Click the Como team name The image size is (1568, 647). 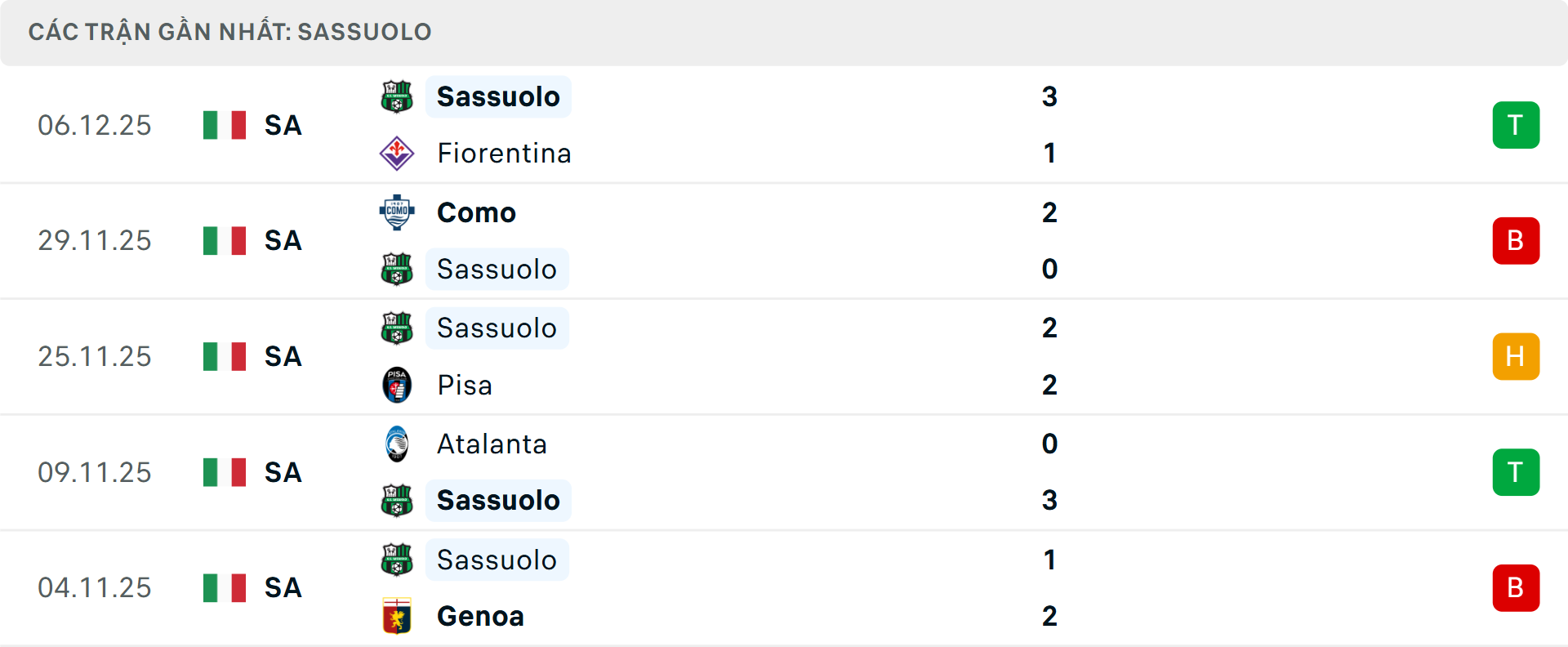coord(475,212)
